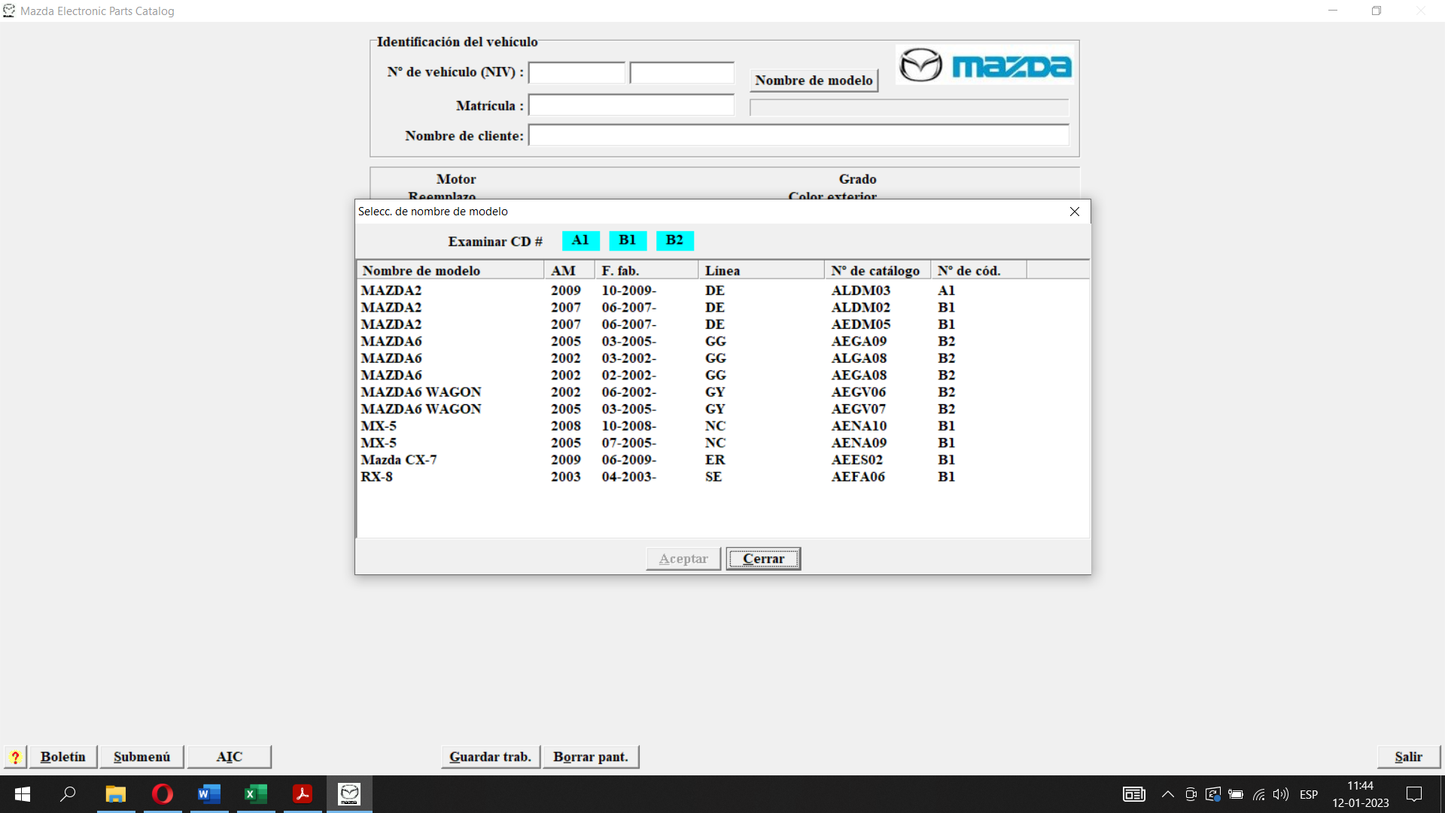Open the Submenú button
This screenshot has height=813, width=1445.
click(142, 757)
